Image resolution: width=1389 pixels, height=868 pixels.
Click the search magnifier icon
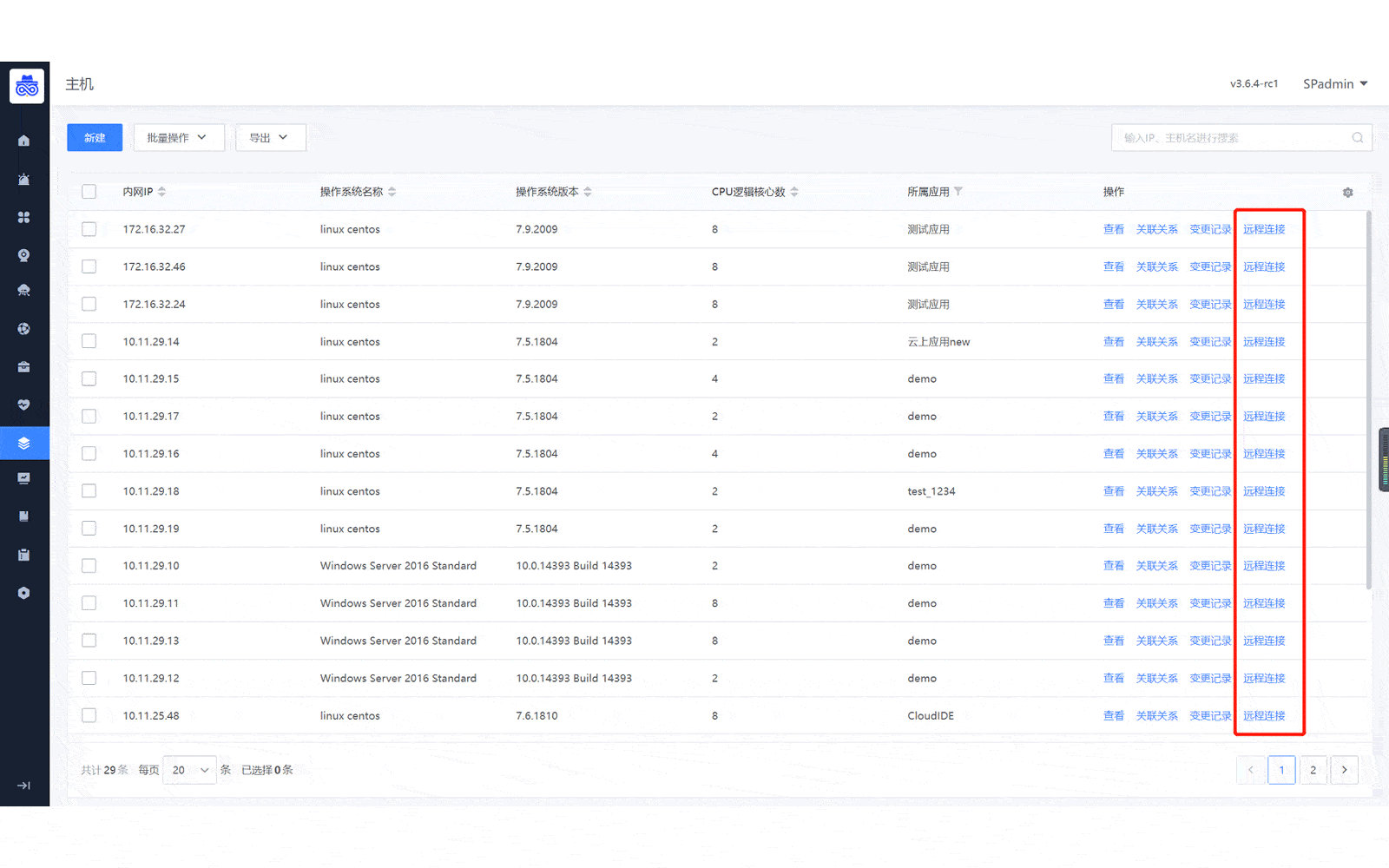click(x=1358, y=138)
